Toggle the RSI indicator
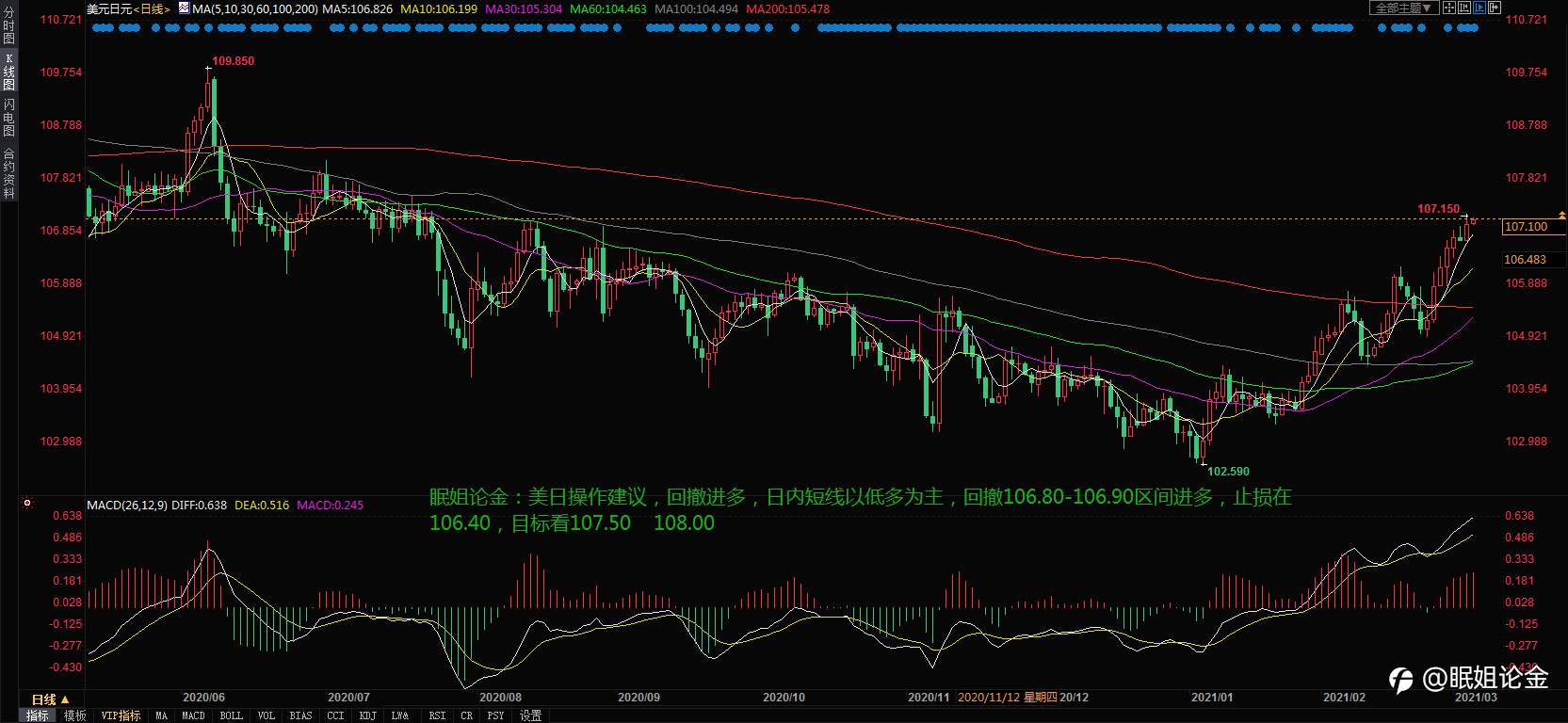 pos(437,715)
